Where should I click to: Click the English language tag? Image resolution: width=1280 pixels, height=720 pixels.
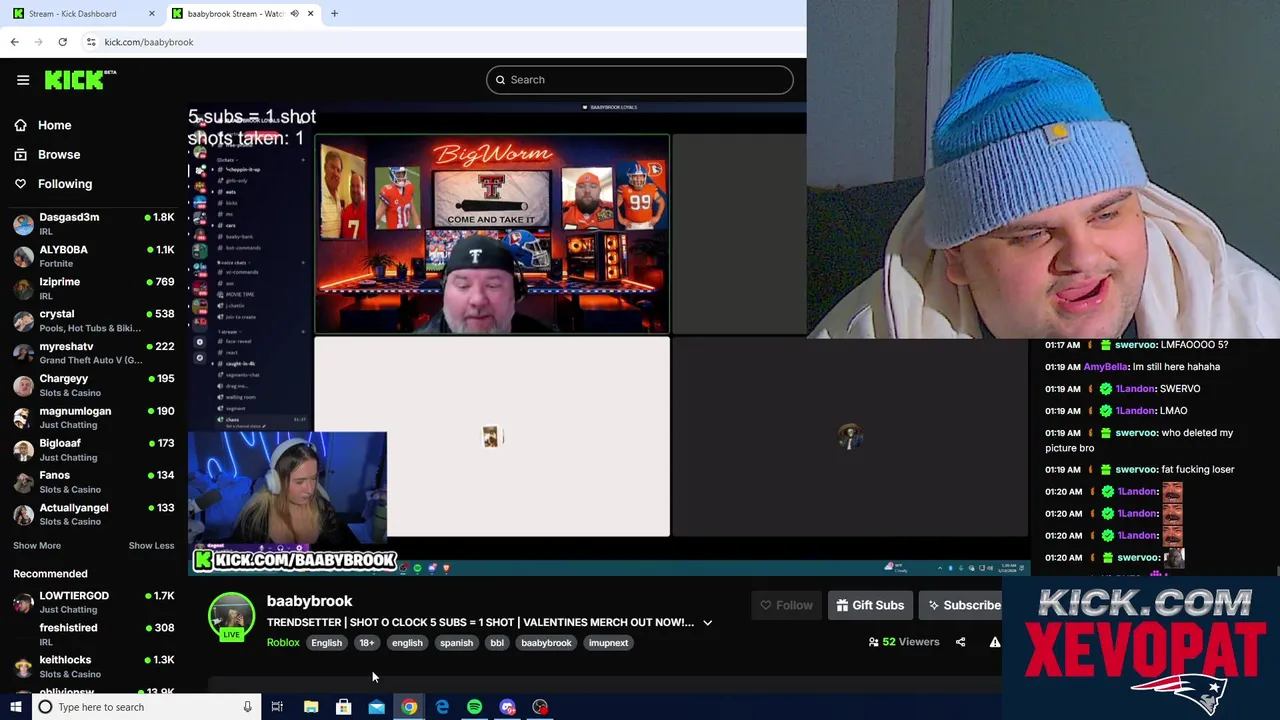coord(326,643)
